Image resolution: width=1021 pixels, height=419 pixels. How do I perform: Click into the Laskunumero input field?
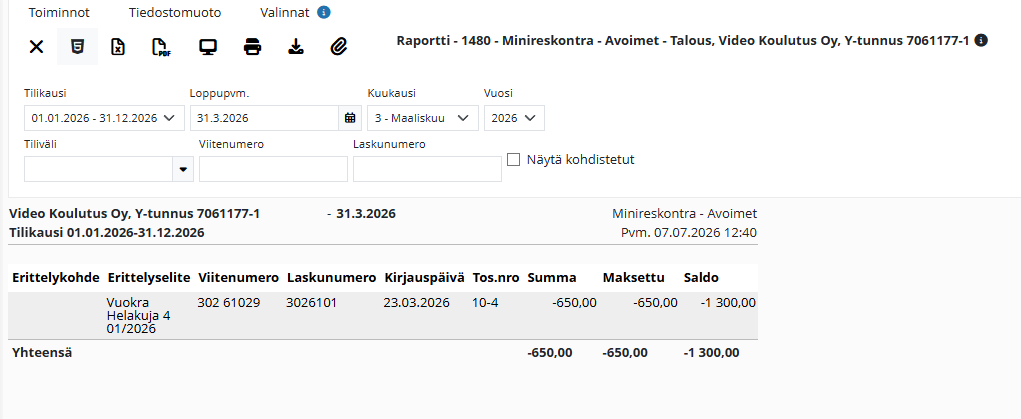[x=427, y=169]
